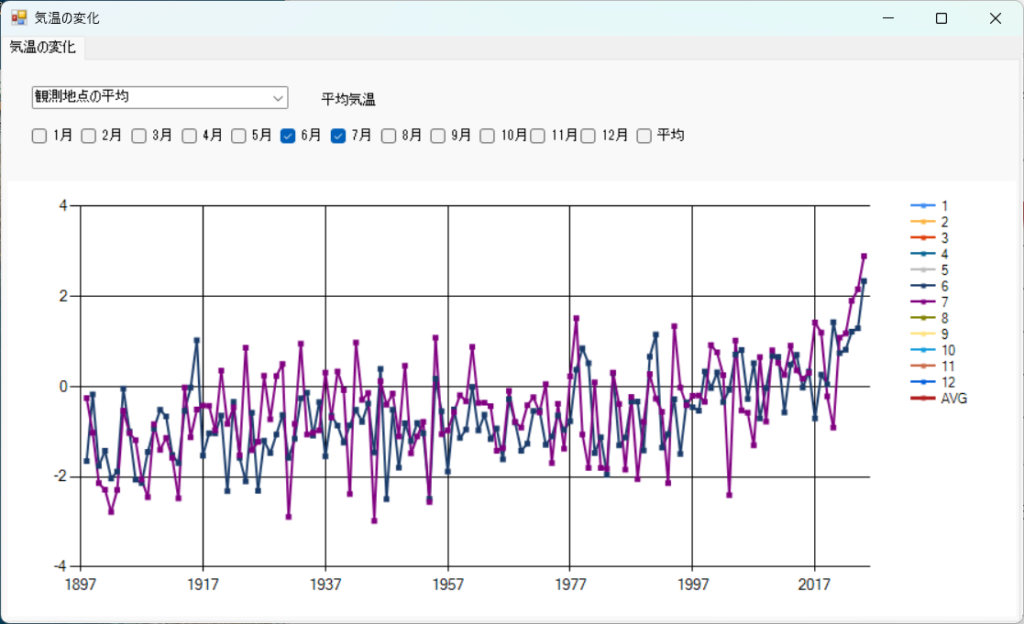
Task: Click the legend marker for series 1
Action: point(921,206)
